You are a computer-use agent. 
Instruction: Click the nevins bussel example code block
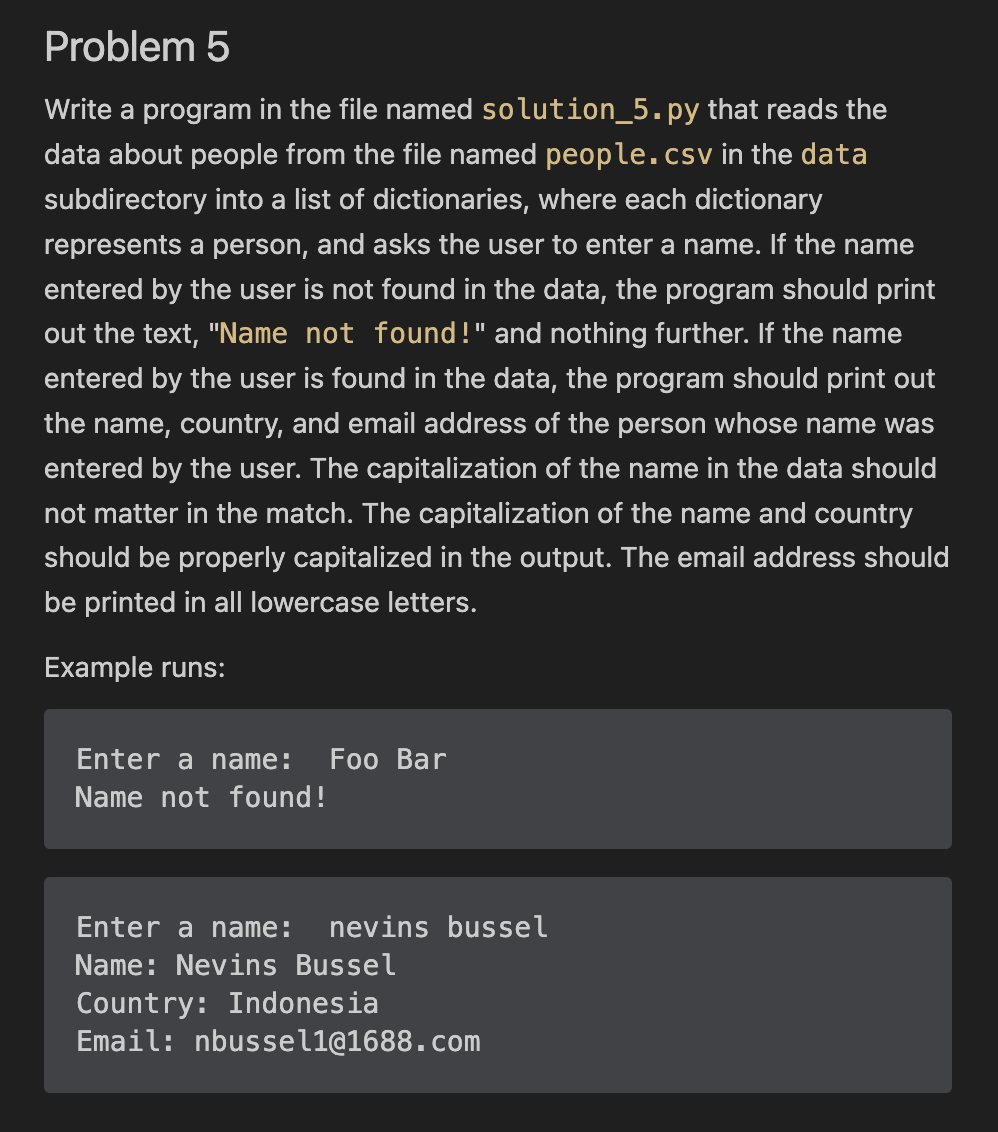[x=498, y=985]
